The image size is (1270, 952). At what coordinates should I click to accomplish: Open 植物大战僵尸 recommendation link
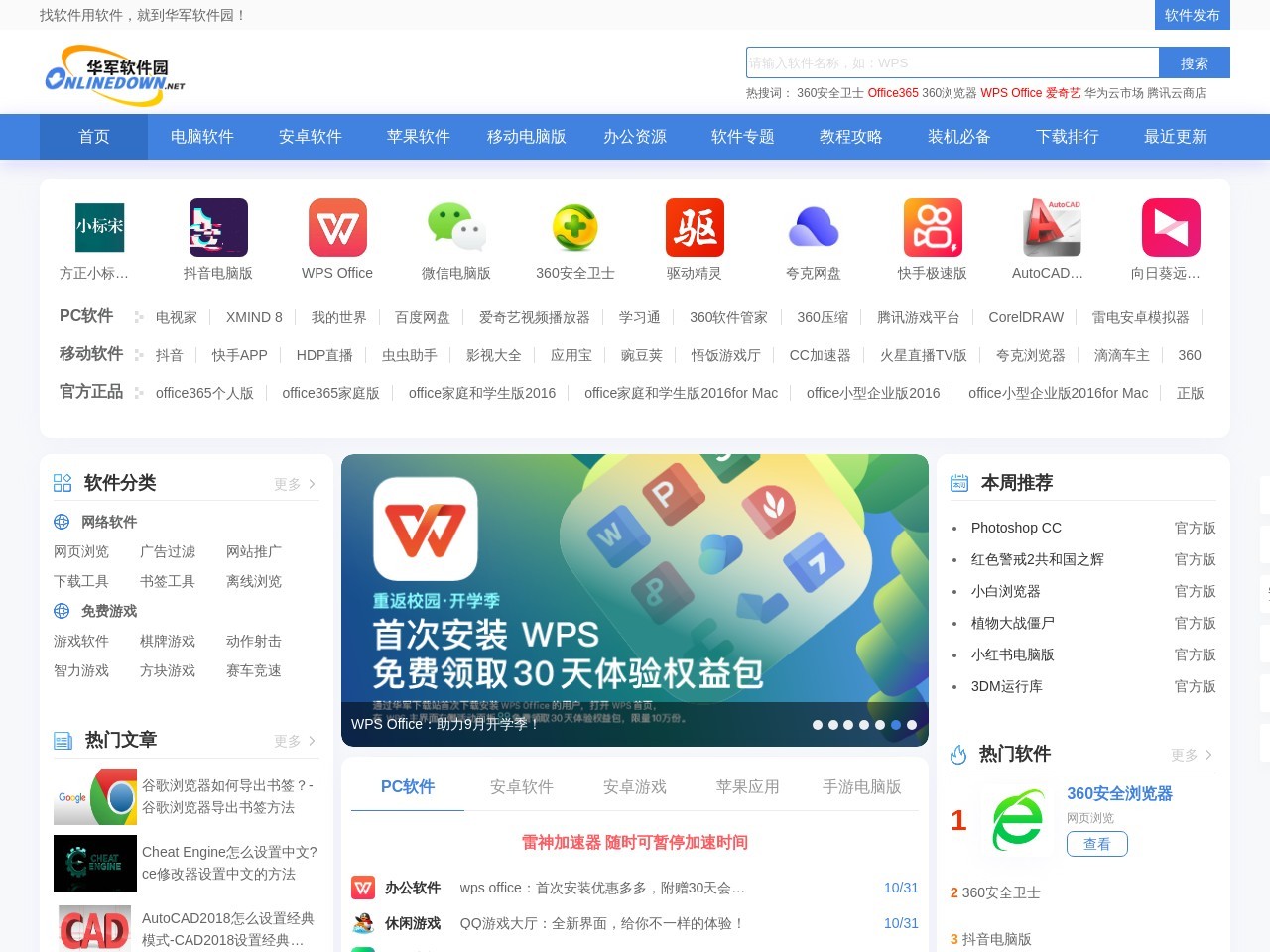click(1013, 623)
